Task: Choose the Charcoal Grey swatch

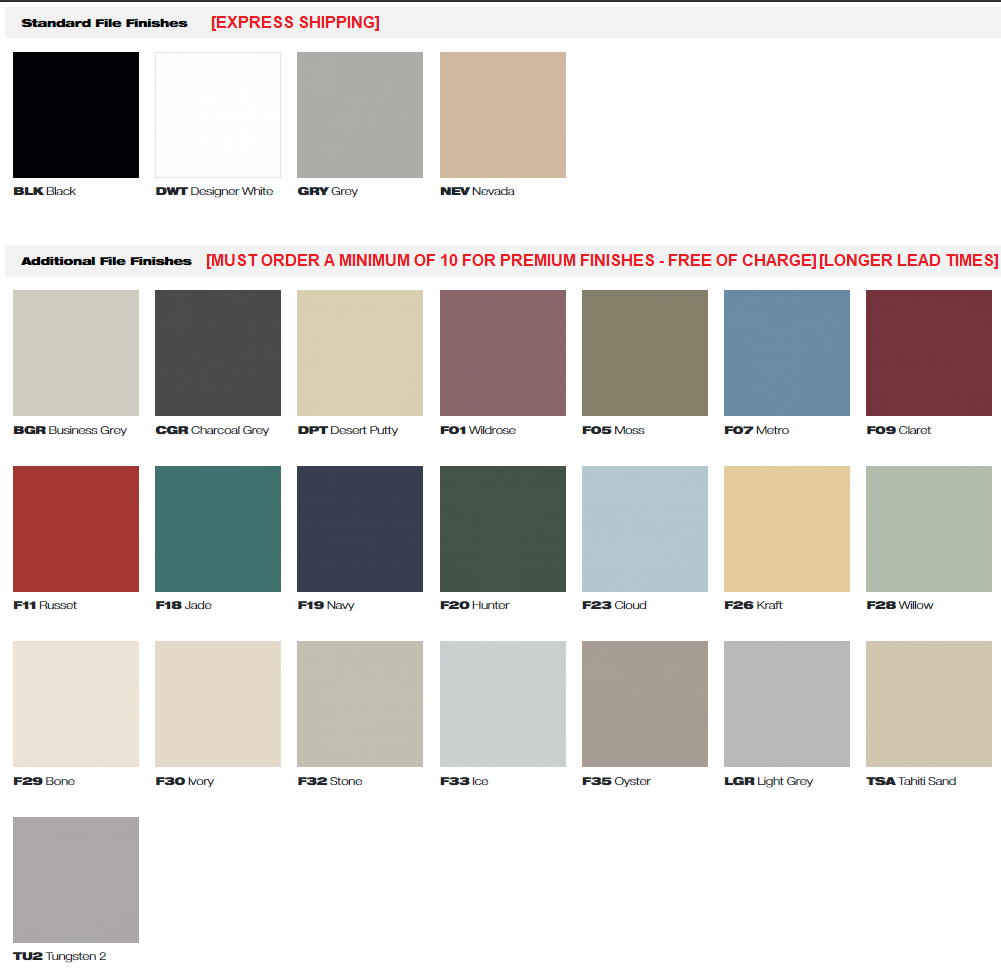Action: click(218, 353)
